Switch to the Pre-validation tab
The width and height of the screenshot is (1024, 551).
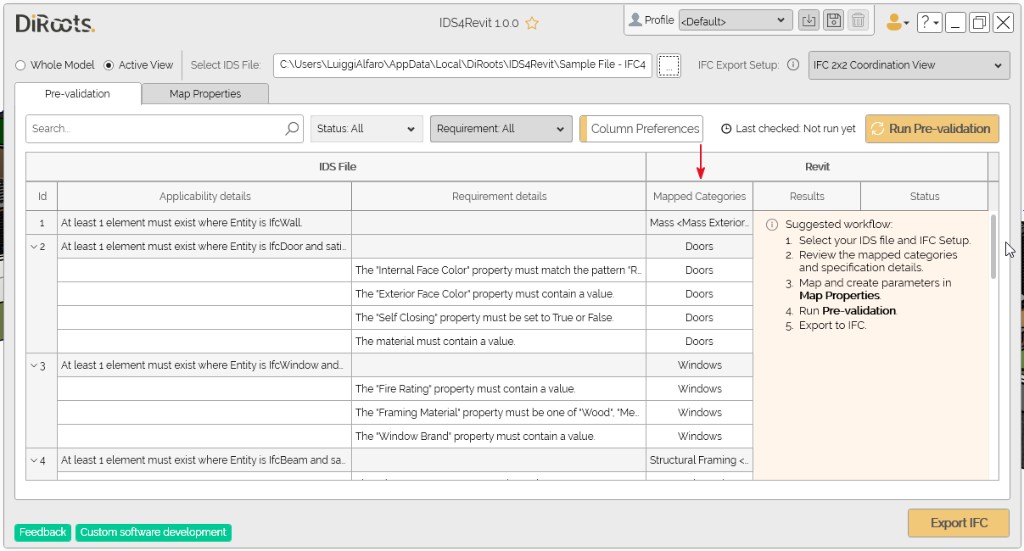pos(78,93)
